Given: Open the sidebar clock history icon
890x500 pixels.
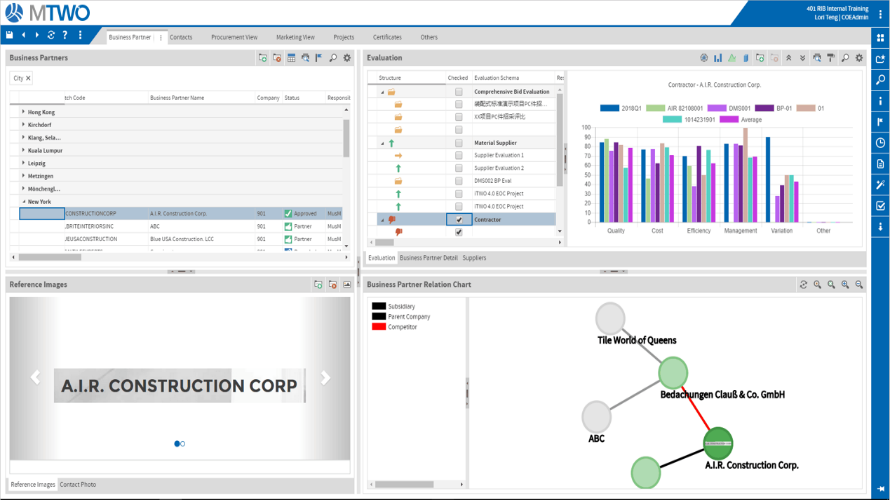Looking at the screenshot, I should pyautogui.click(x=880, y=143).
